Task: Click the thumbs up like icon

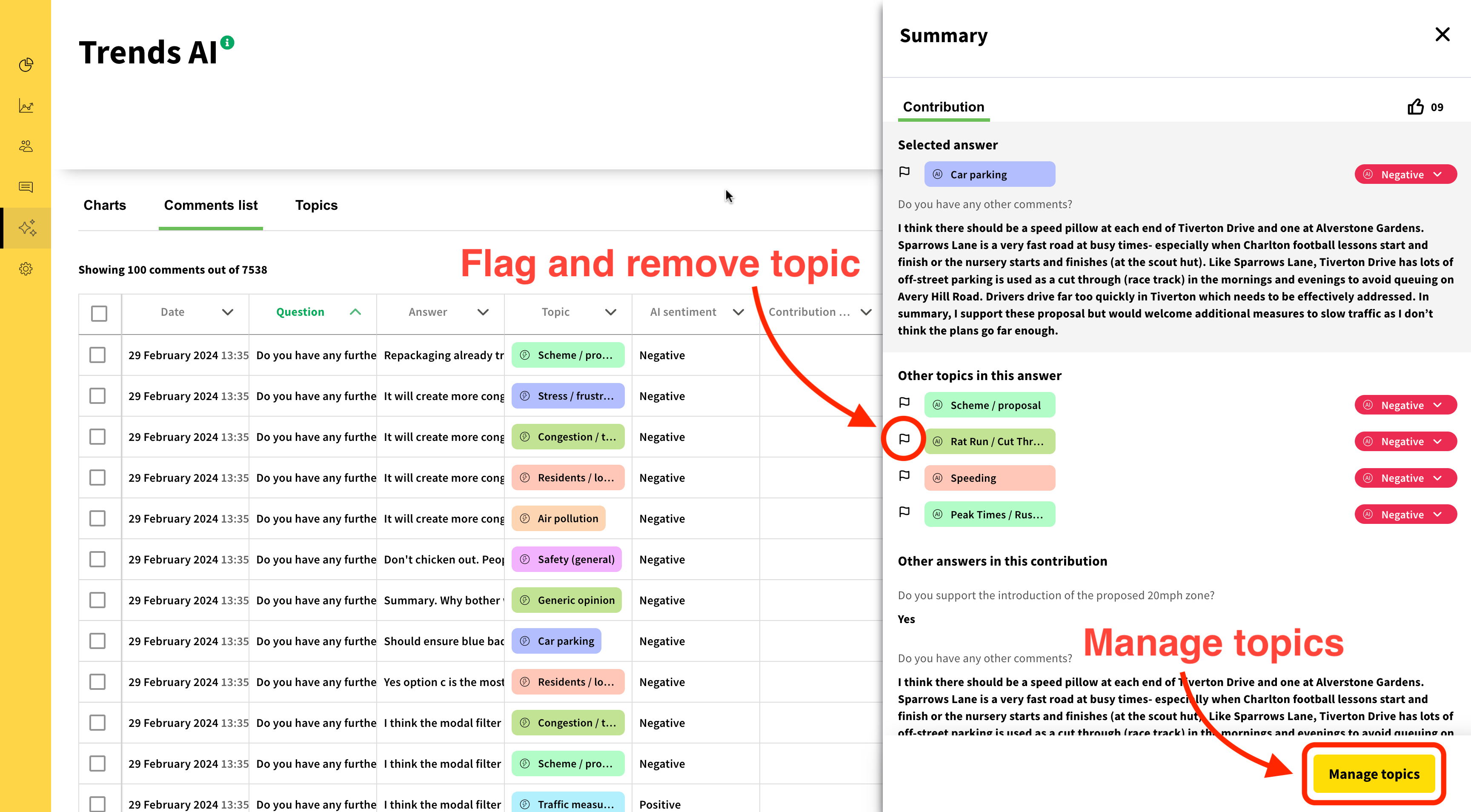Action: [x=1416, y=107]
